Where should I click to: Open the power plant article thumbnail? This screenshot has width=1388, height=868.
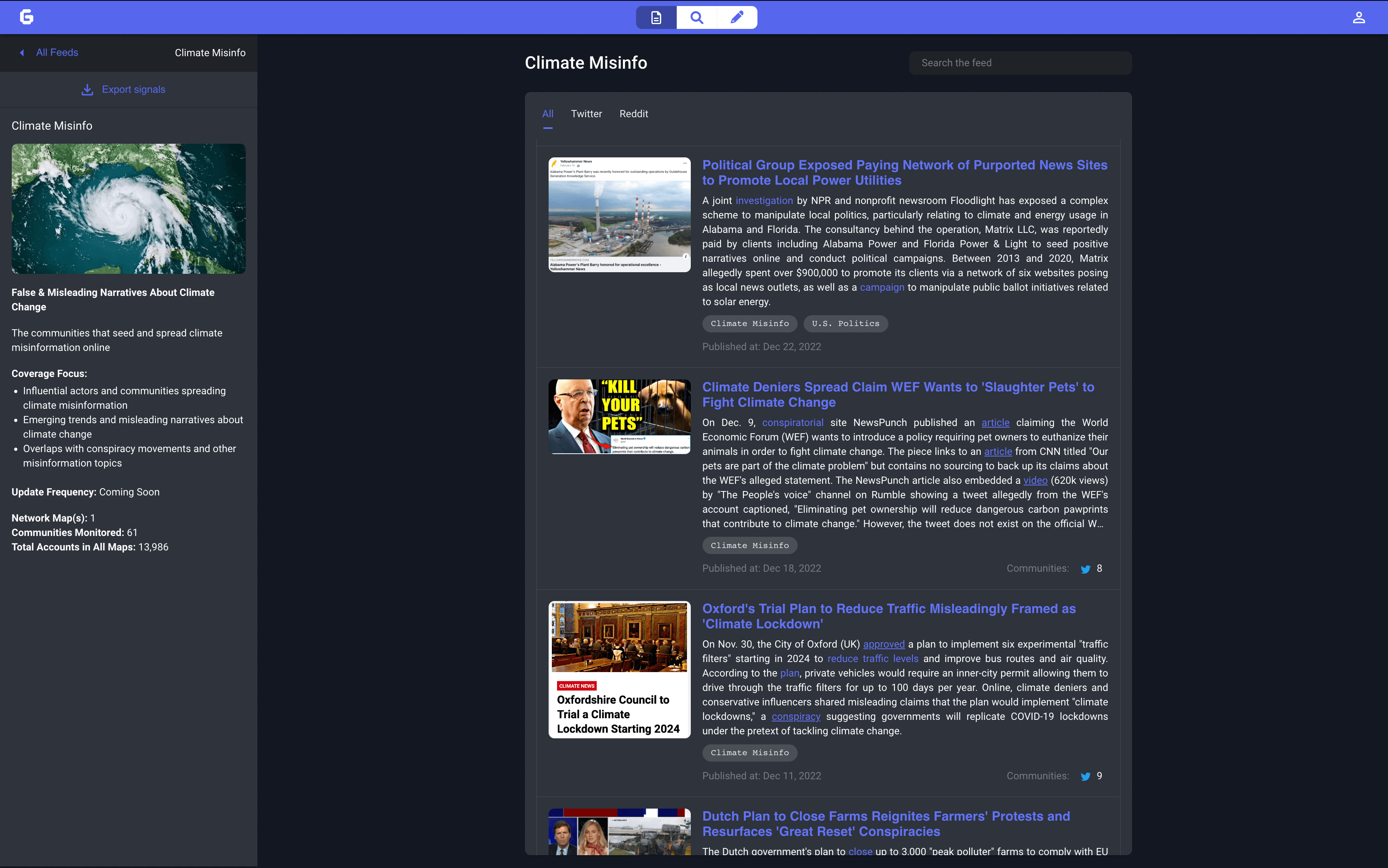pyautogui.click(x=619, y=215)
